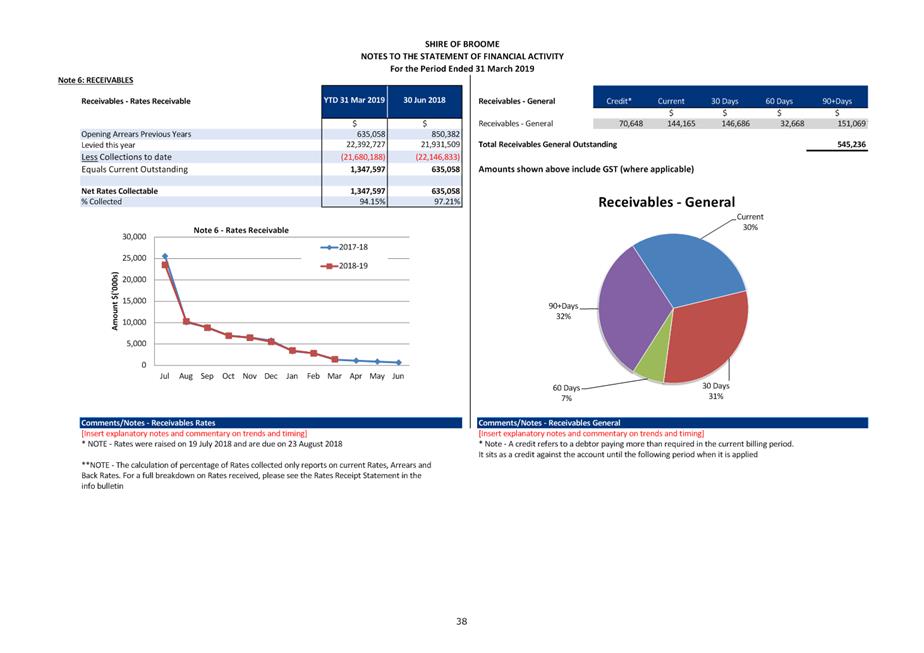Screen dimensions: 924x653
Task: Click the "Receivables - General" pie chart title
Action: pyautogui.click(x=666, y=203)
